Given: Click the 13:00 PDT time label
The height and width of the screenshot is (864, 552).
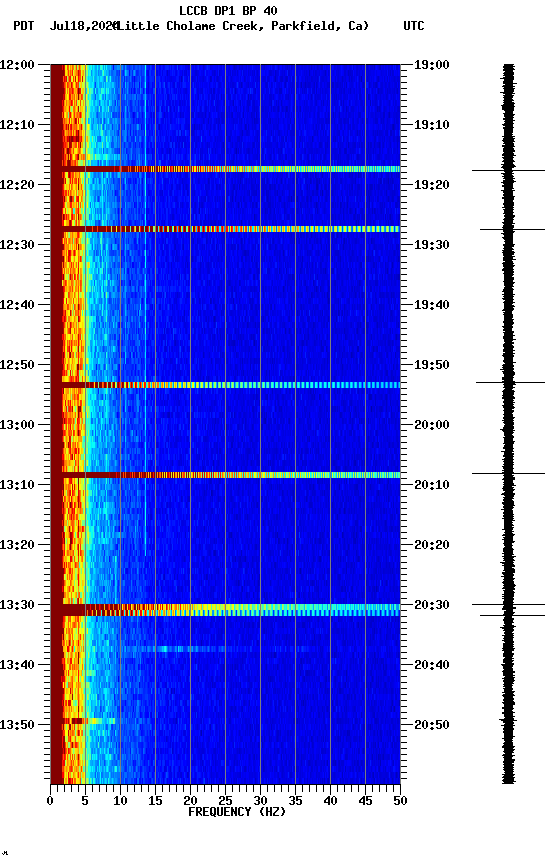Looking at the screenshot, I should (17, 425).
